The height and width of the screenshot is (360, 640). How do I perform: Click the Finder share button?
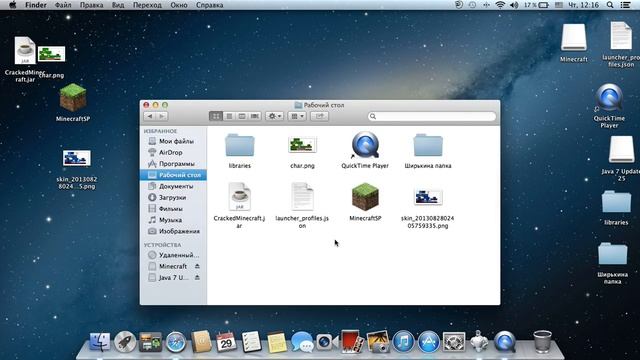320,116
